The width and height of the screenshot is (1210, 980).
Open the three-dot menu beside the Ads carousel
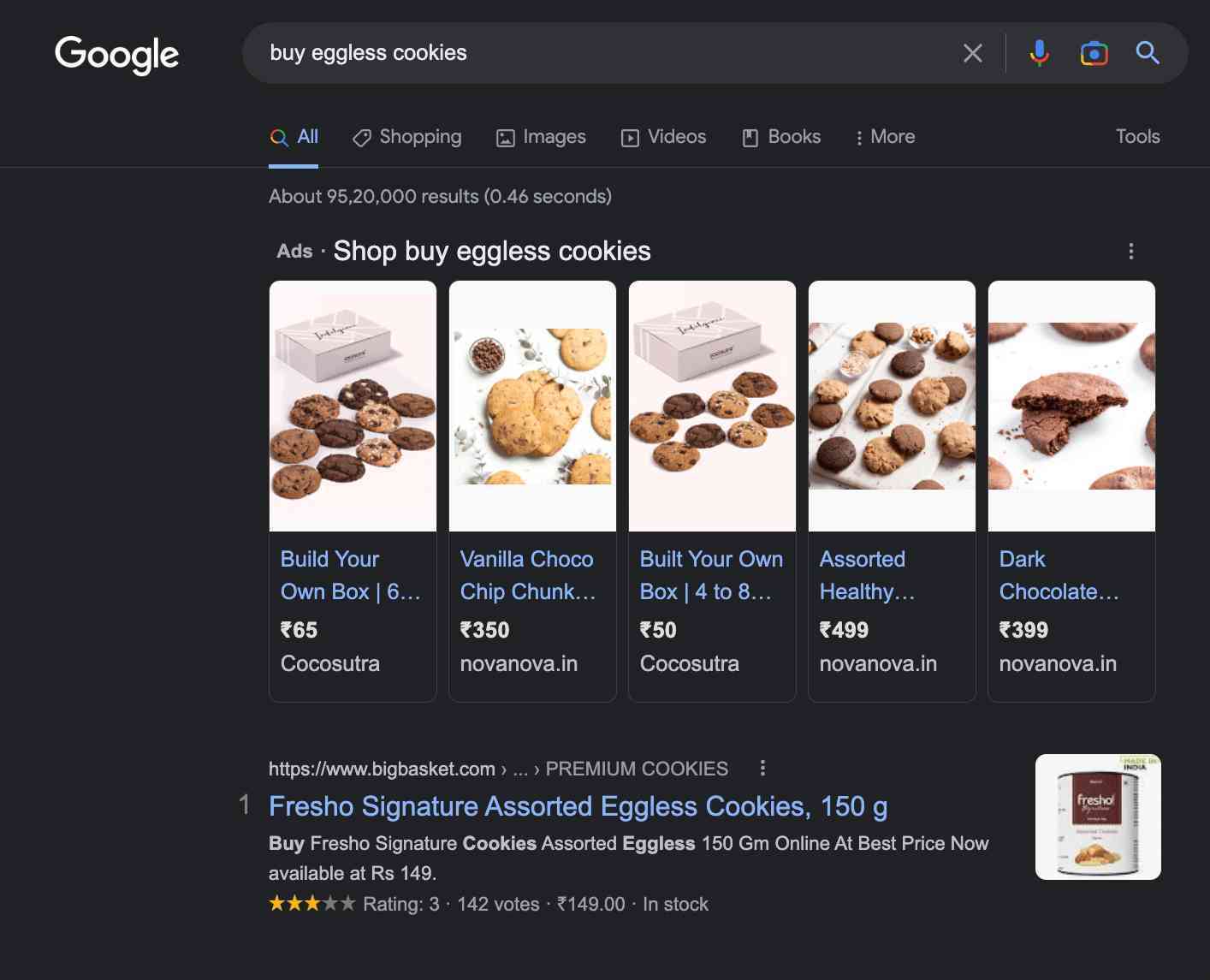click(1130, 251)
